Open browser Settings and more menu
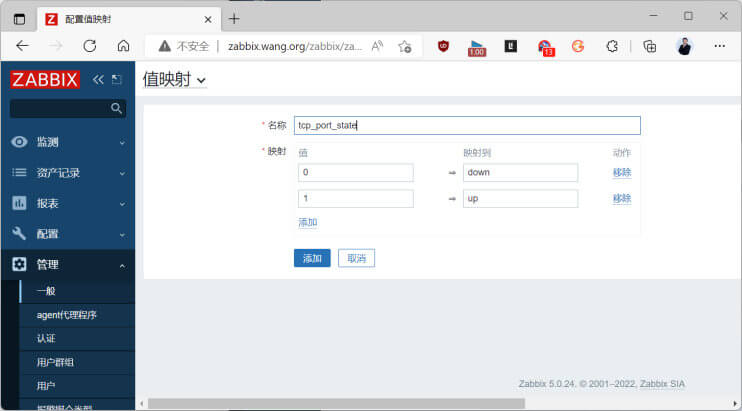 point(720,46)
